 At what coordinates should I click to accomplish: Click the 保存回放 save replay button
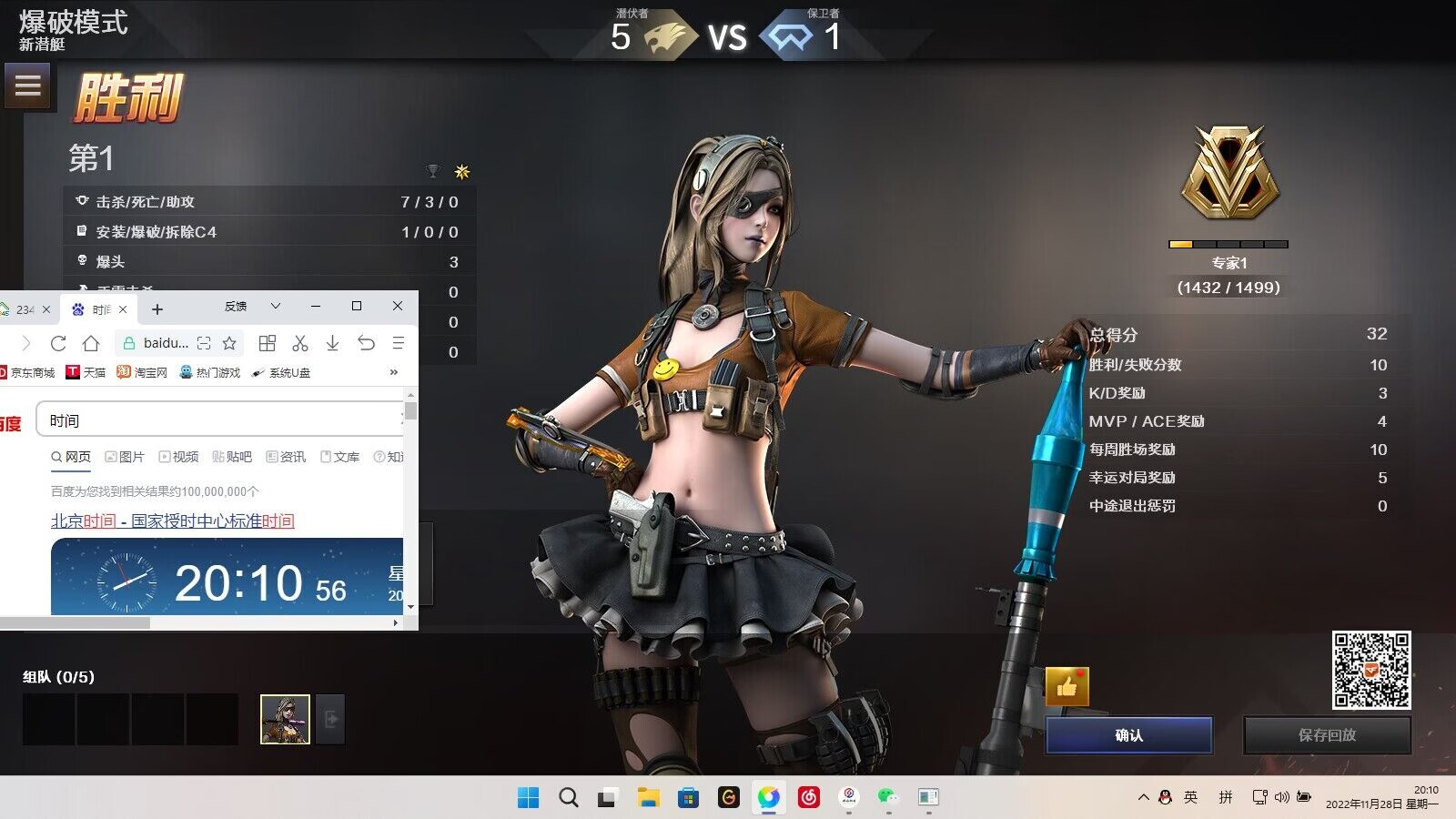pos(1328,735)
